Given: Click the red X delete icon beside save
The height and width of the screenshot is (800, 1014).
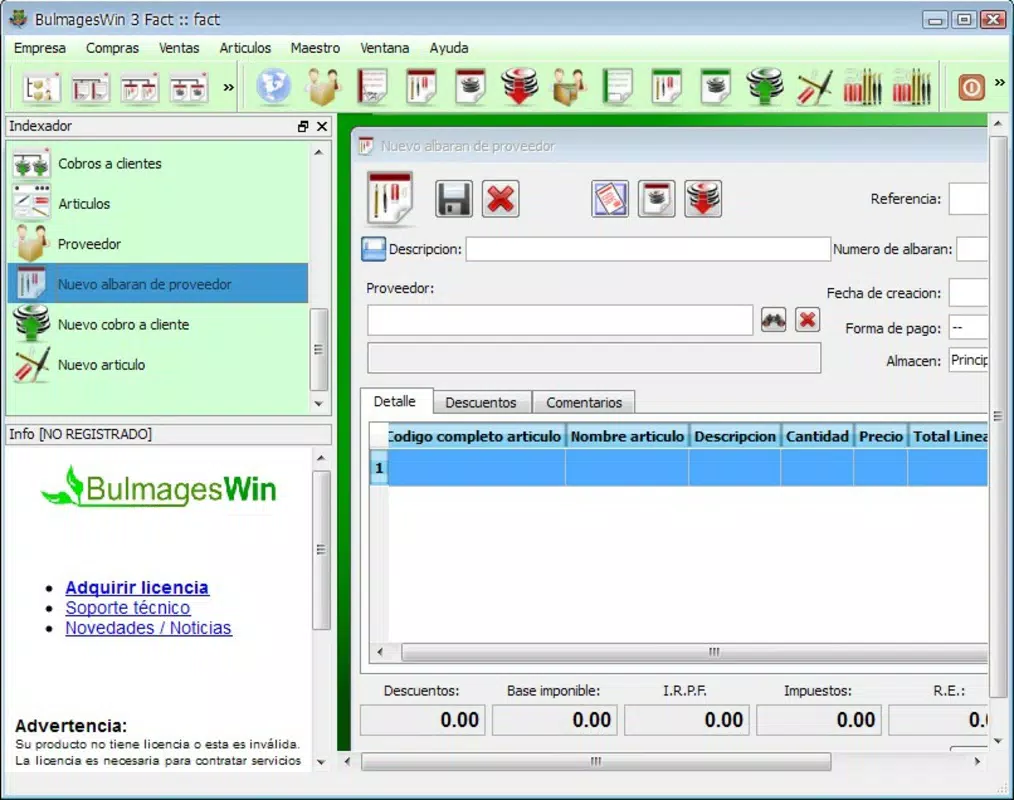Looking at the screenshot, I should pos(500,199).
